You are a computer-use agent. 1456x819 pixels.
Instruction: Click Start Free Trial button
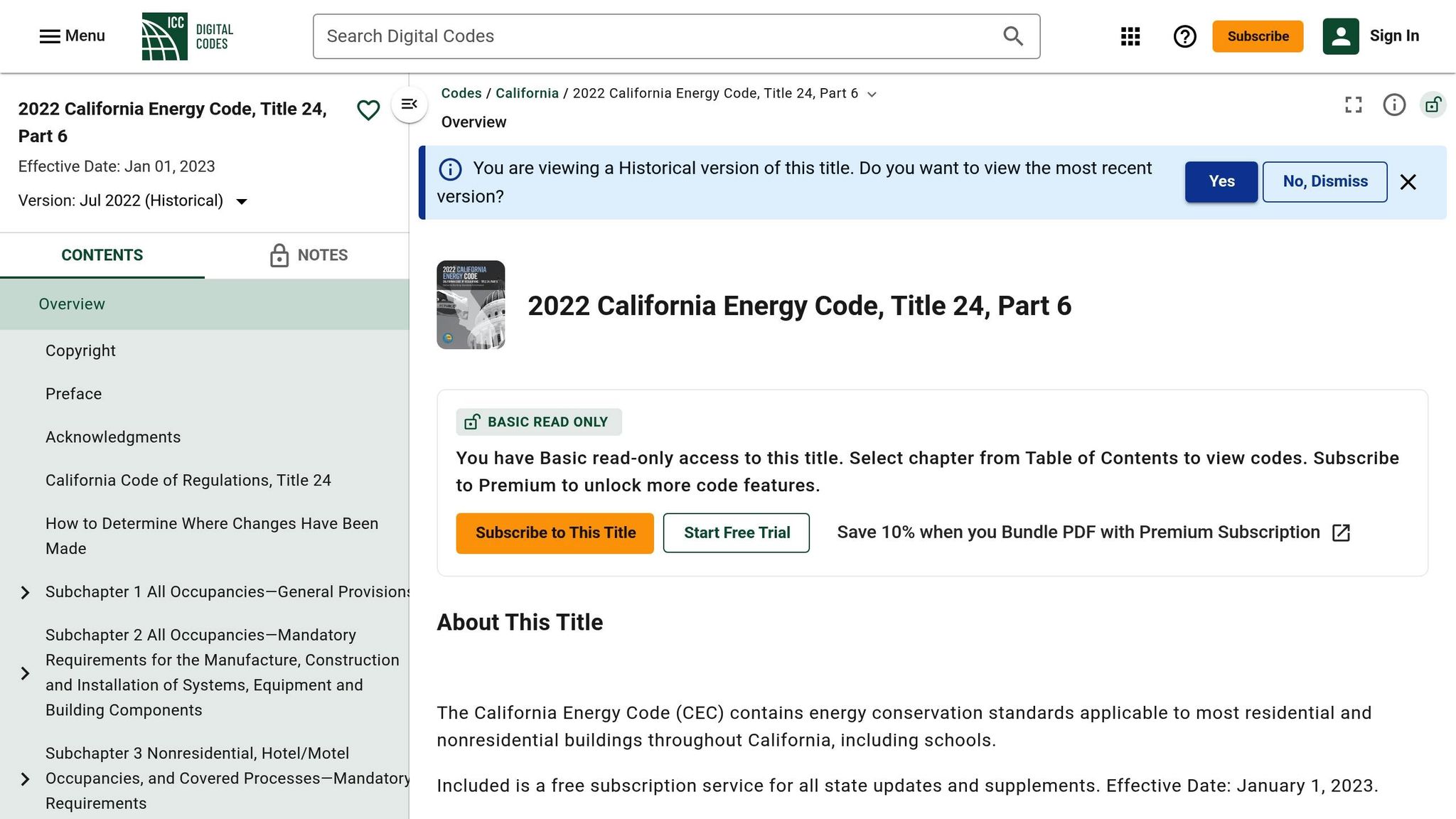coord(736,532)
